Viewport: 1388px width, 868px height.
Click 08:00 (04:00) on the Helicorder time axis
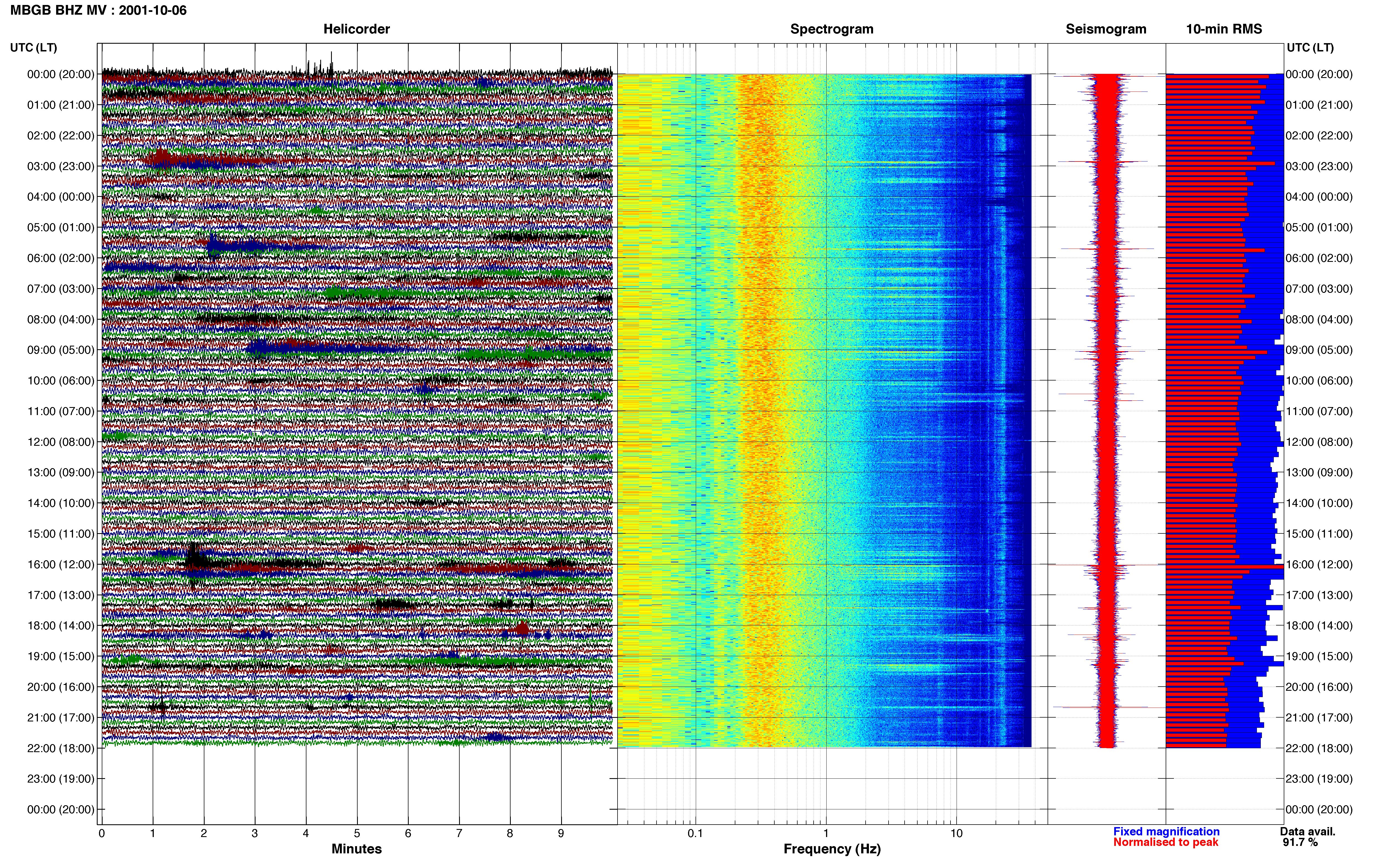[x=61, y=320]
